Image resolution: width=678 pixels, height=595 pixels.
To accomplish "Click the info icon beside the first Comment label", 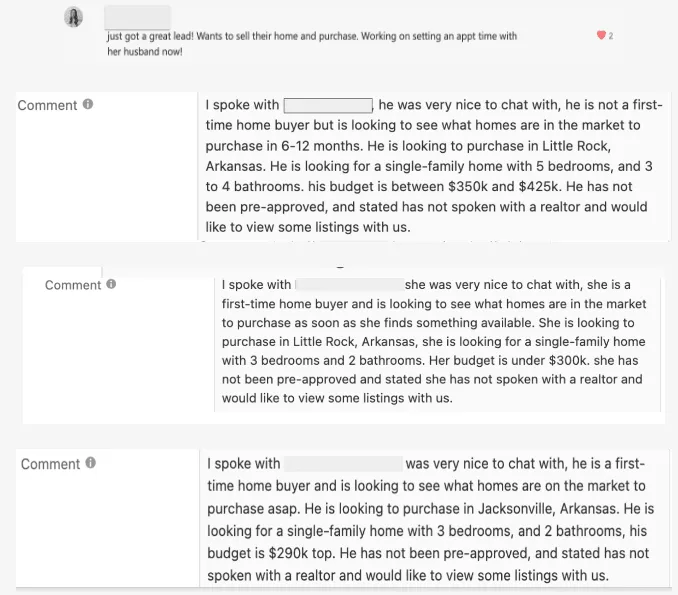I will [88, 104].
